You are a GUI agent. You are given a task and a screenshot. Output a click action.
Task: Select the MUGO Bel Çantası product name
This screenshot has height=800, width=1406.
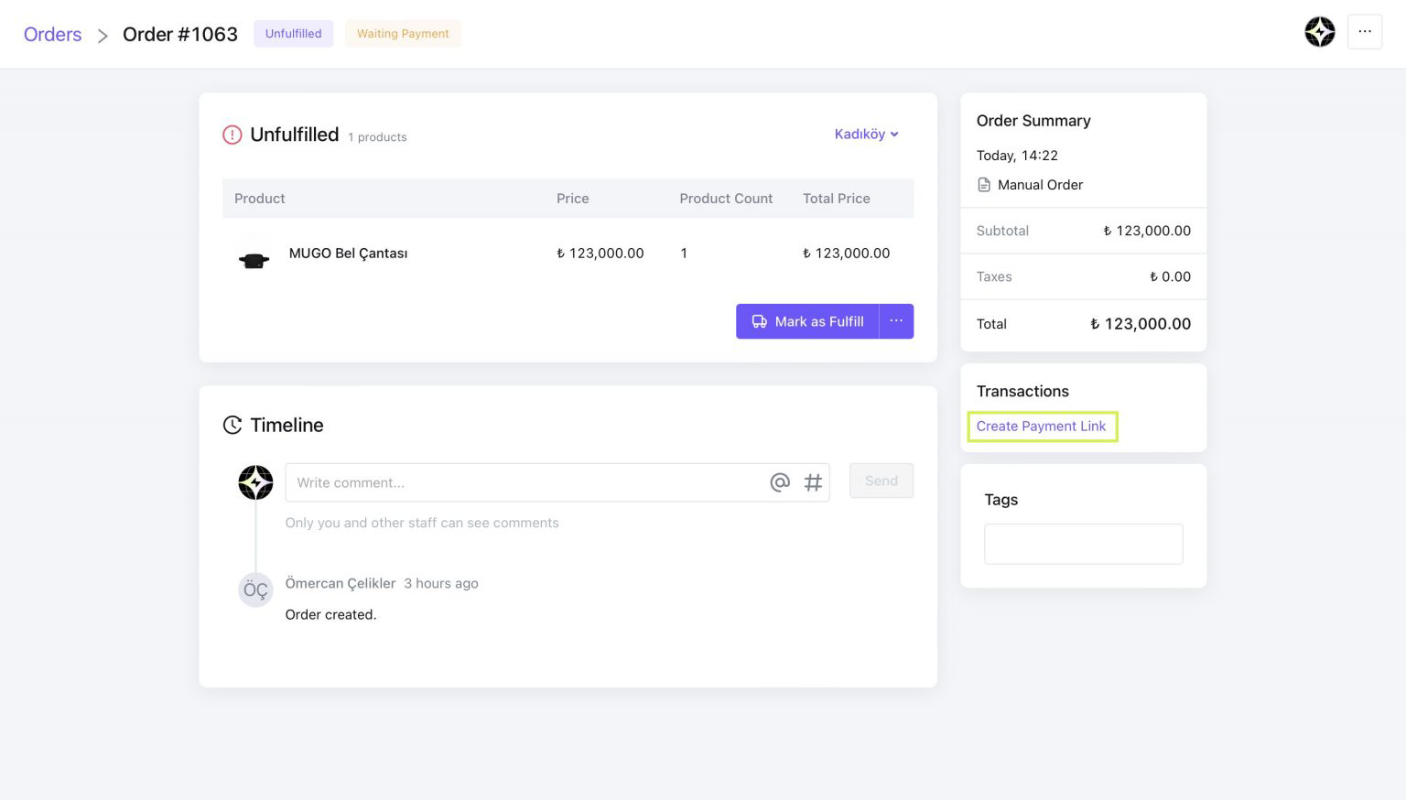[x=348, y=254]
